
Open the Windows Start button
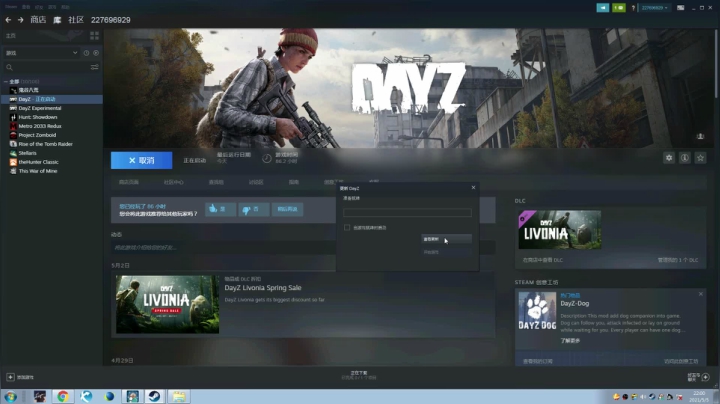(11, 397)
